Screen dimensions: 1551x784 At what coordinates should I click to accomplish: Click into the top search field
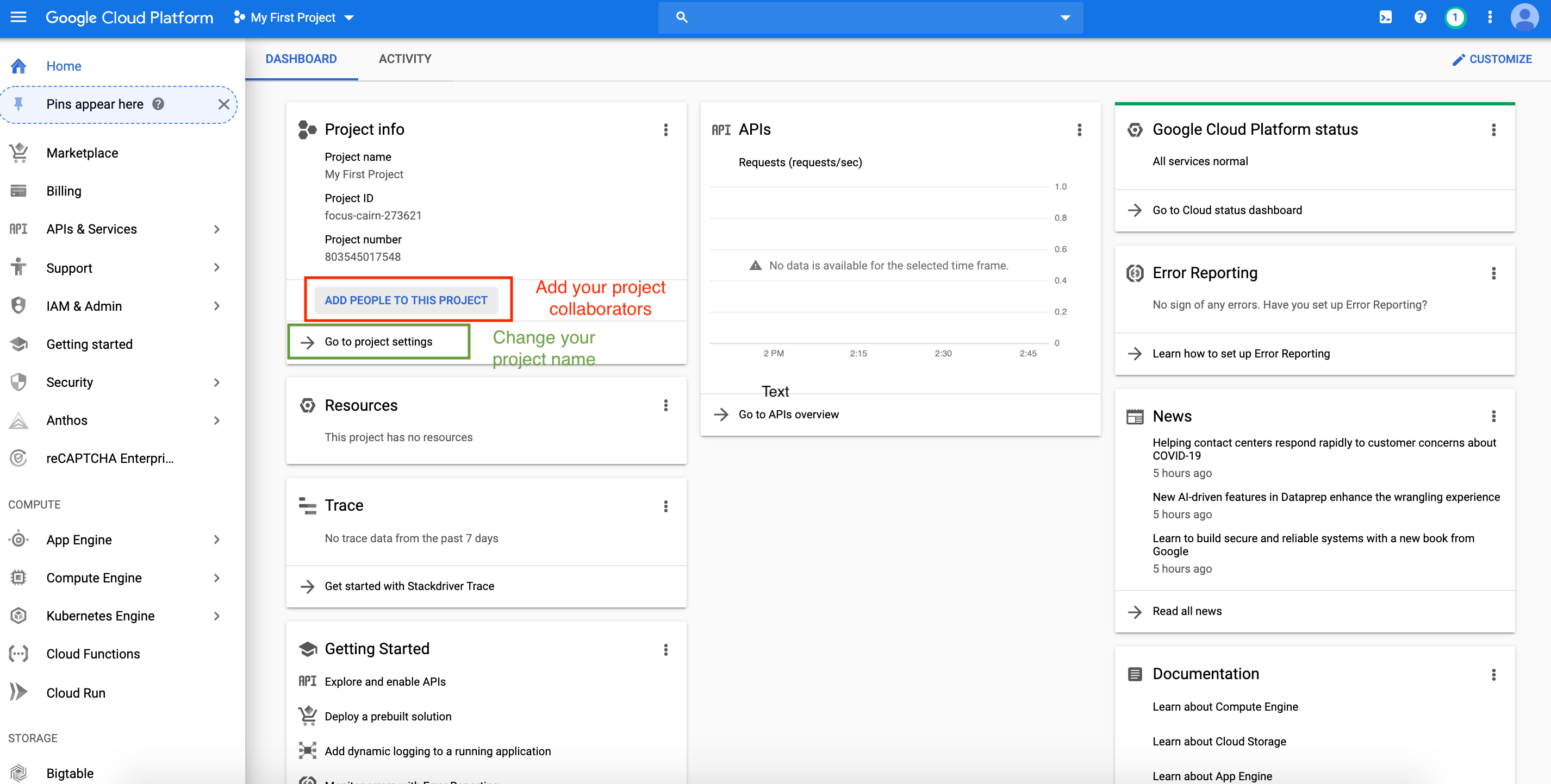pos(867,17)
